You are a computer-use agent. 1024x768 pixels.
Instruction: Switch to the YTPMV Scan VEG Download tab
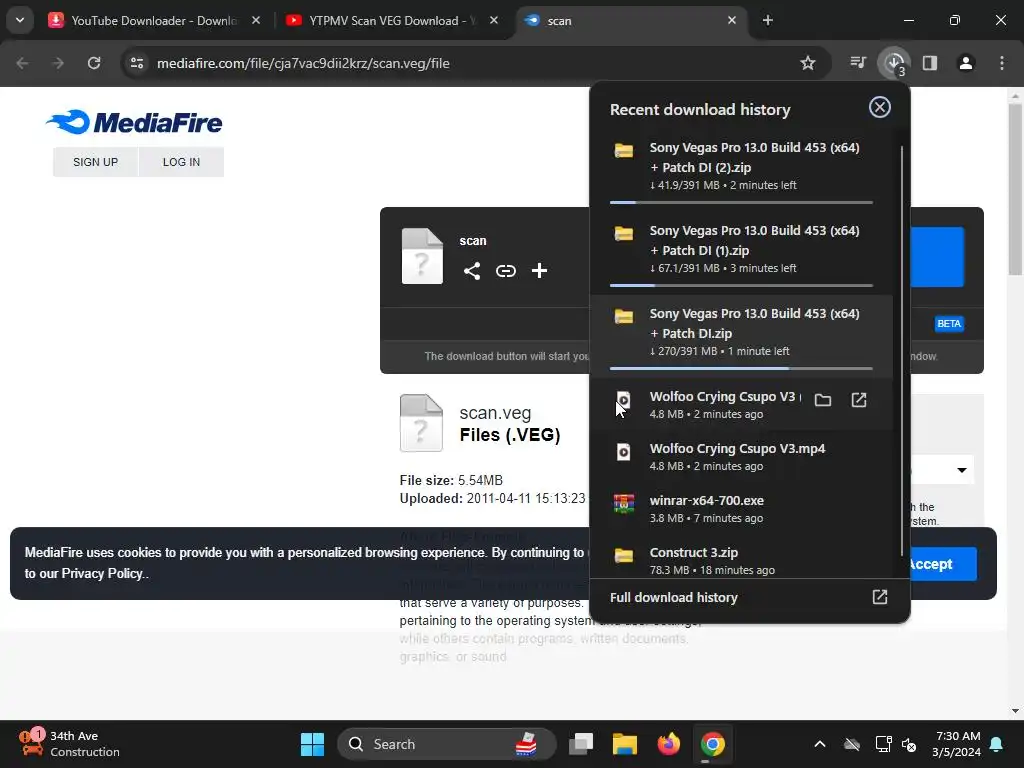coord(393,20)
